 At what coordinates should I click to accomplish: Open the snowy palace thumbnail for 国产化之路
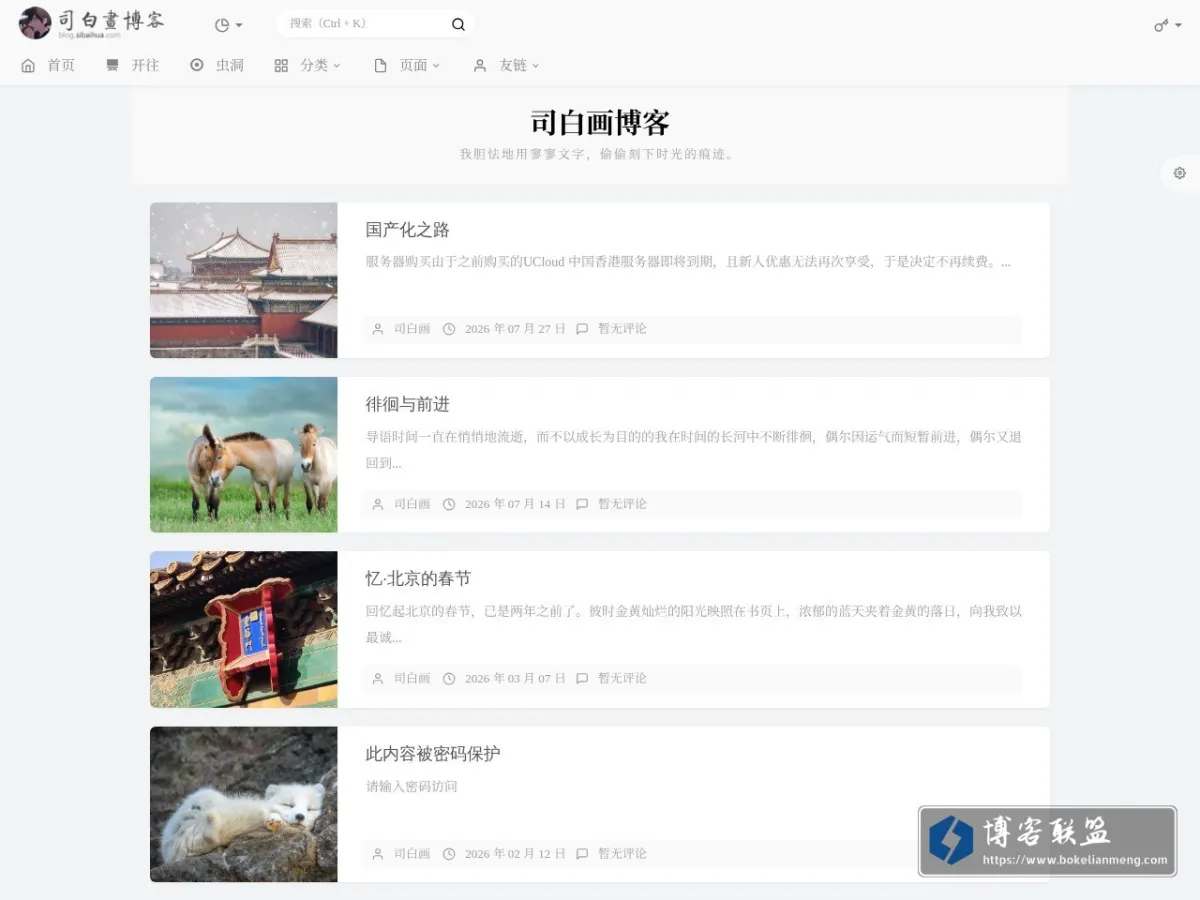pyautogui.click(x=244, y=280)
